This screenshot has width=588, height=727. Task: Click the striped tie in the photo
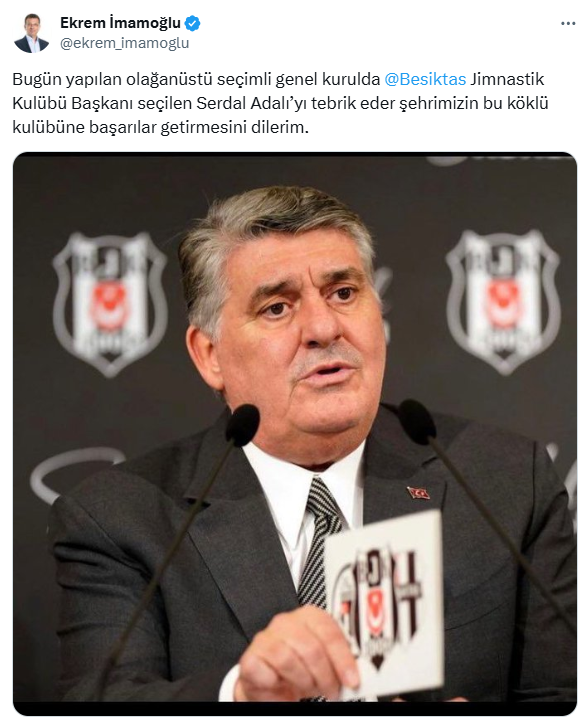click(321, 540)
